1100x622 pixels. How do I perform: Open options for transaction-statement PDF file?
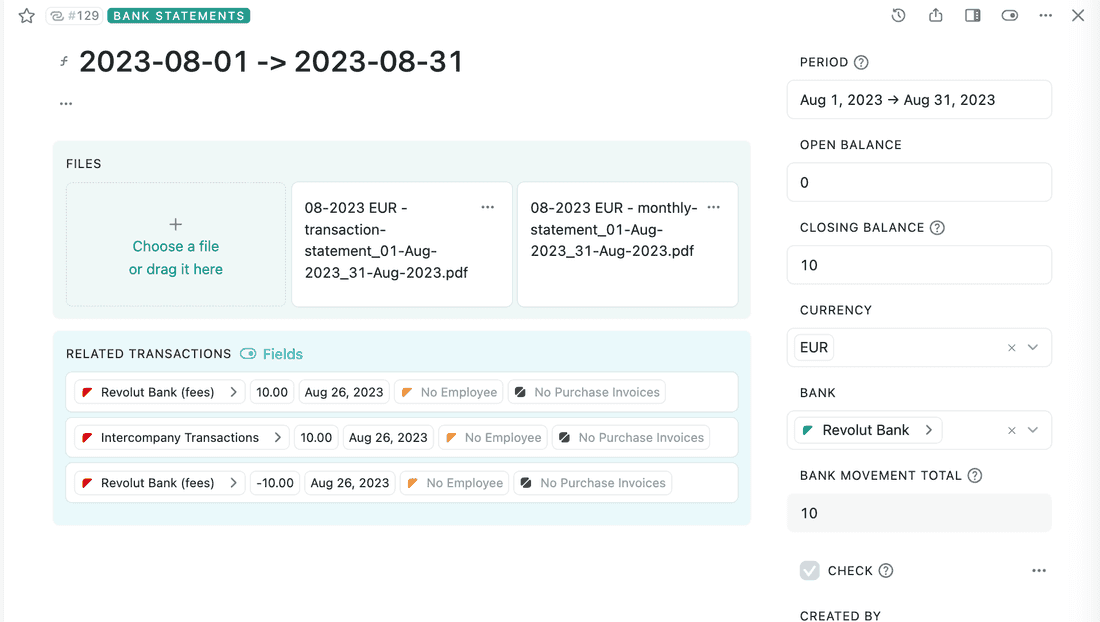pyautogui.click(x=488, y=208)
